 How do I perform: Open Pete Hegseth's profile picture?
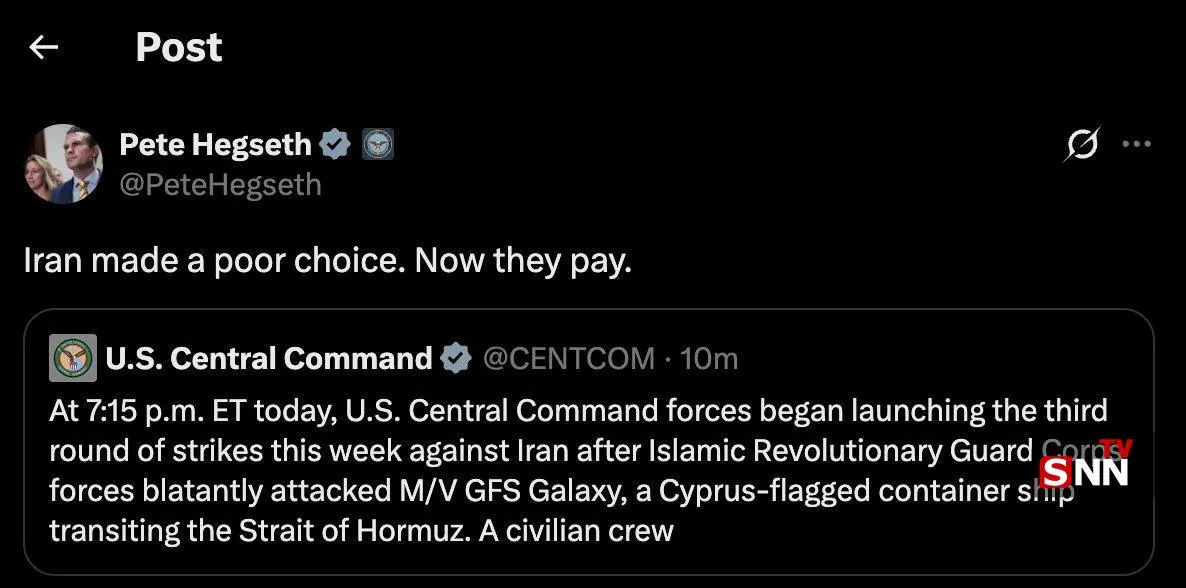pyautogui.click(x=63, y=163)
